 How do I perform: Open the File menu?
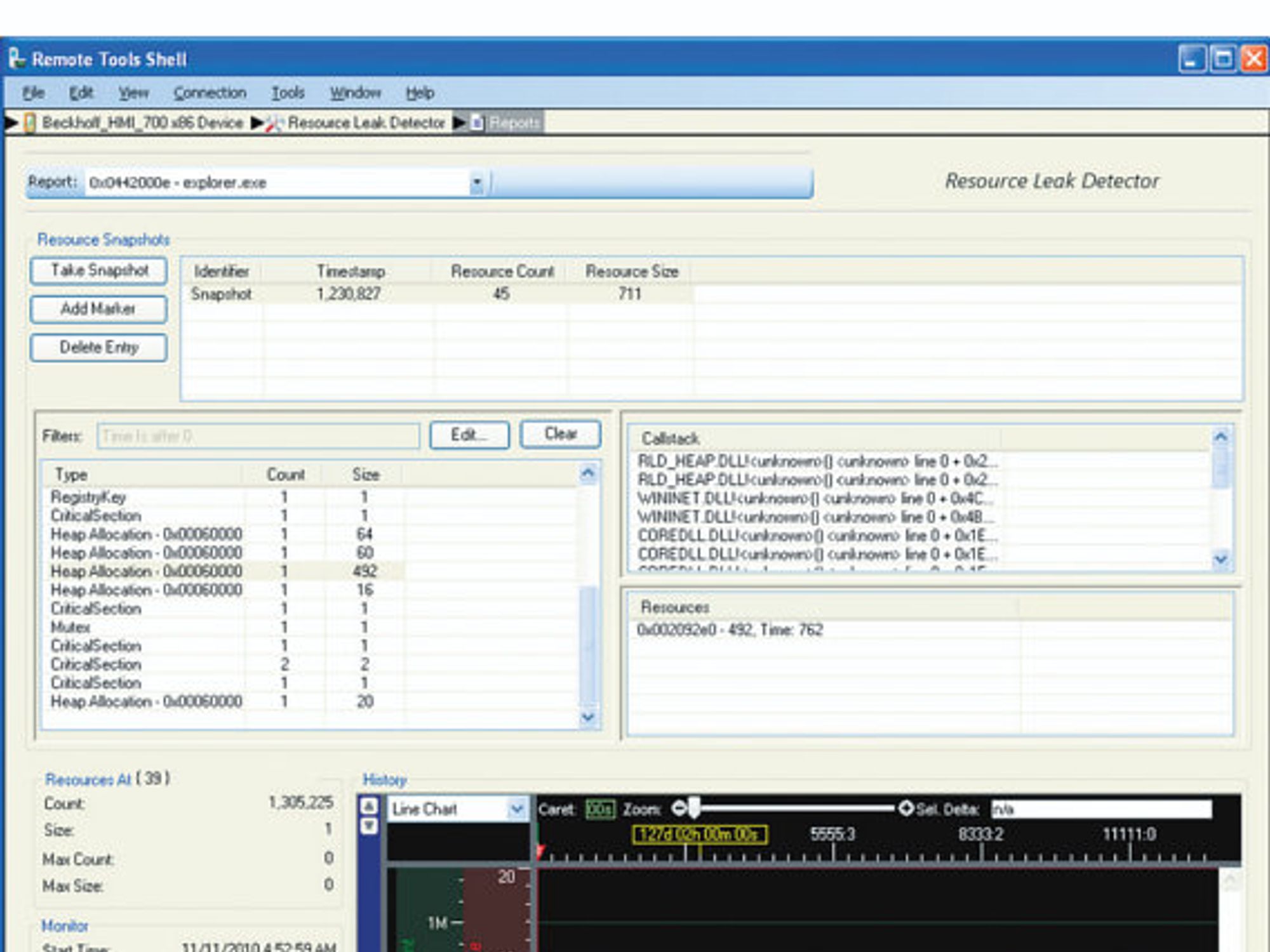pyautogui.click(x=33, y=93)
